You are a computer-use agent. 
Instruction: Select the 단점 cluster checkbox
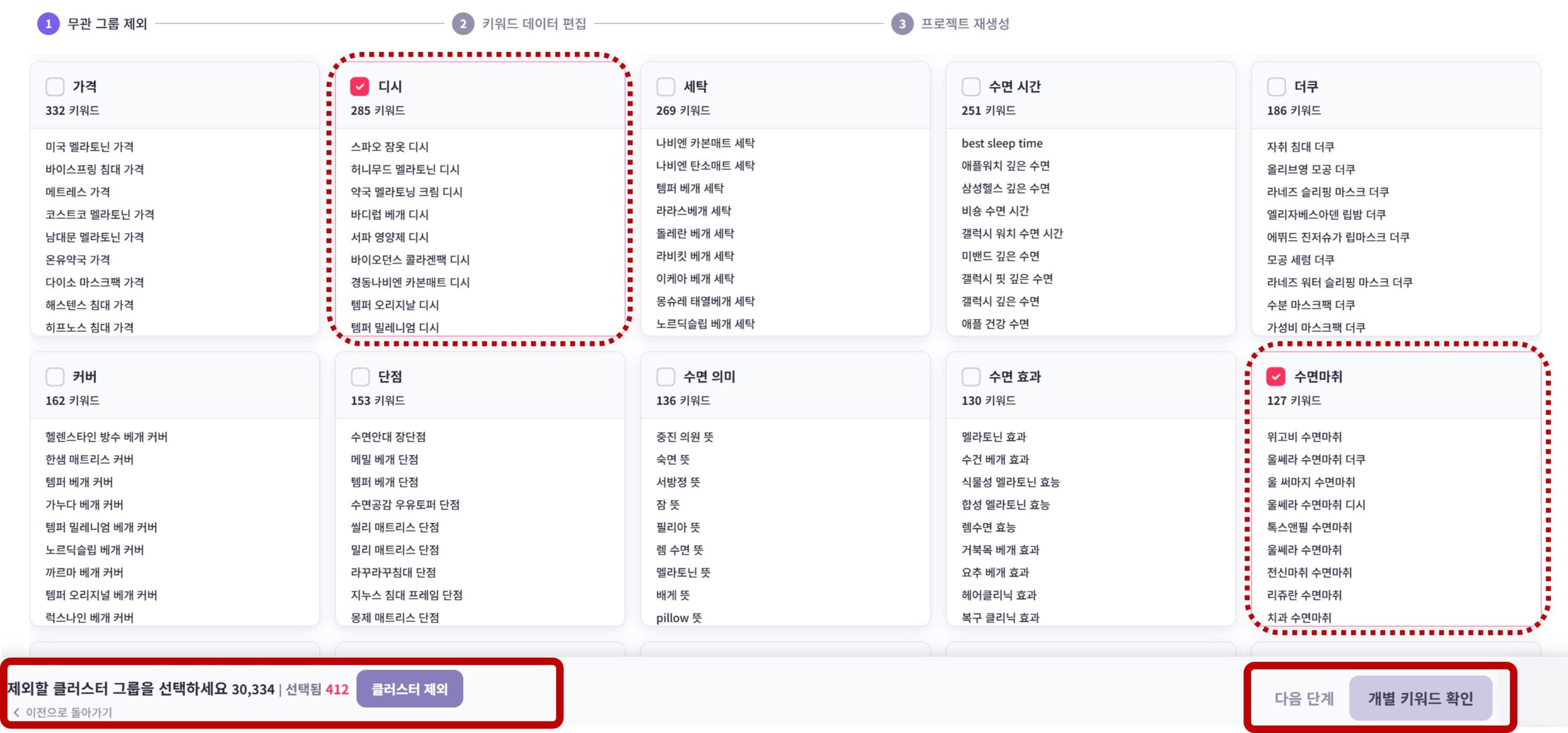(x=360, y=377)
